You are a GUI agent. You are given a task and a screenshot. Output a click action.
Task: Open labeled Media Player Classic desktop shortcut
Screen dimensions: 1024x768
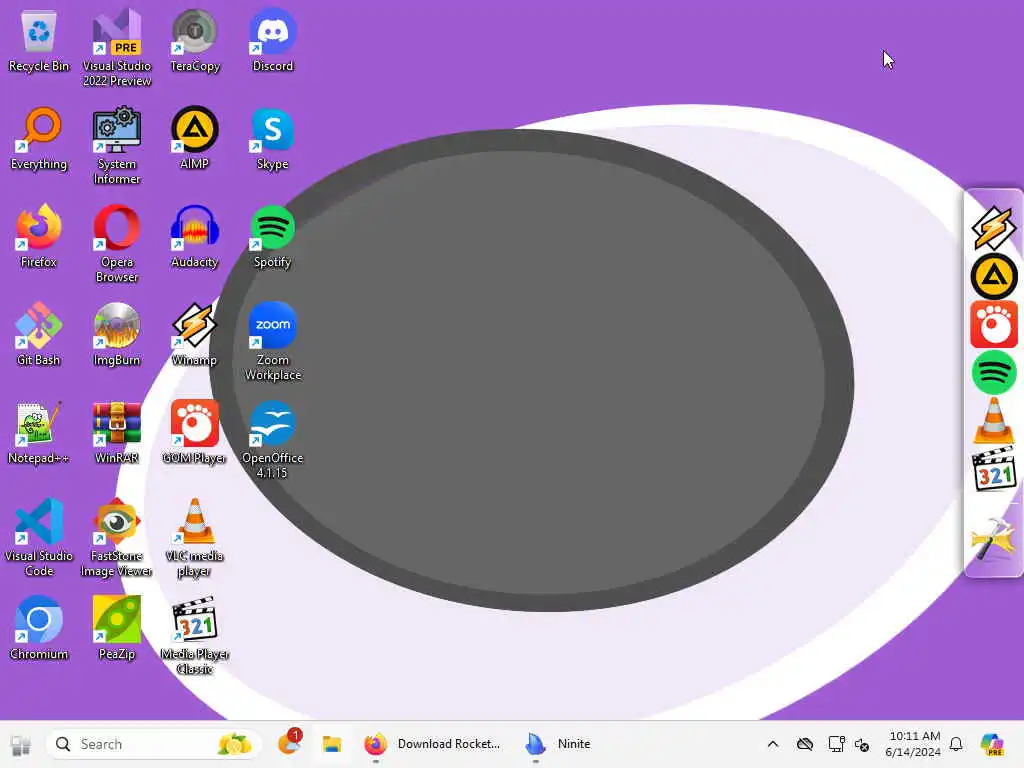(x=195, y=635)
